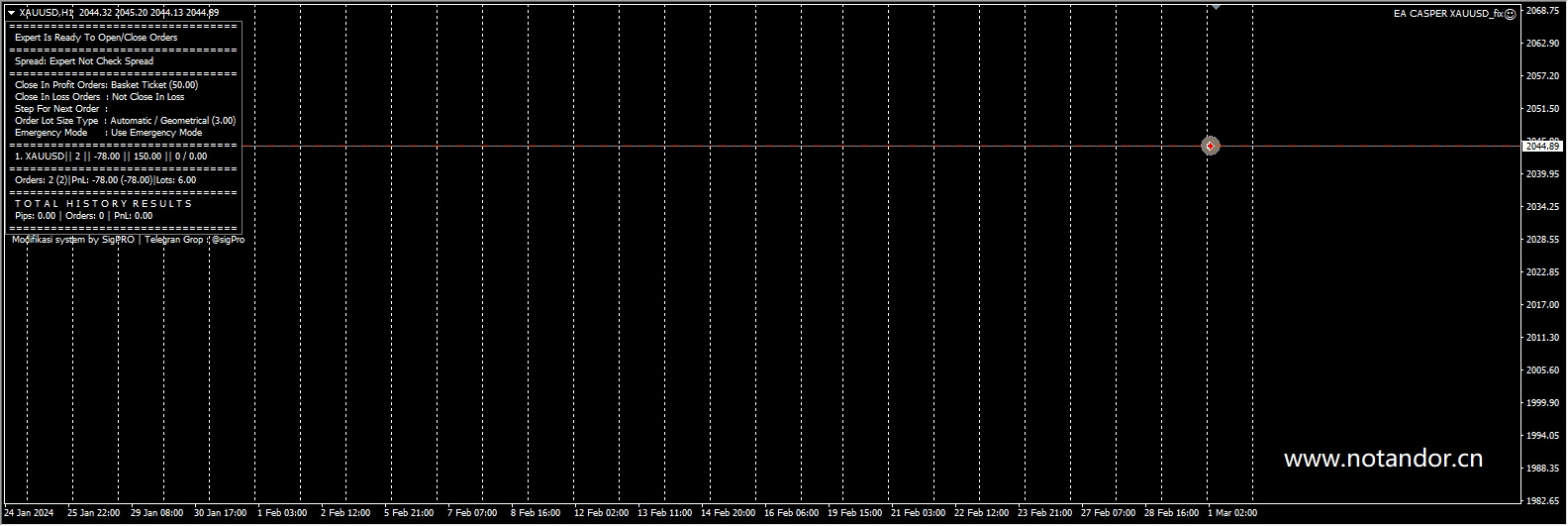Screen dimensions: 1568x526
Task: Click the '19 Feb 15:00' time axis label
Action: coord(854,514)
